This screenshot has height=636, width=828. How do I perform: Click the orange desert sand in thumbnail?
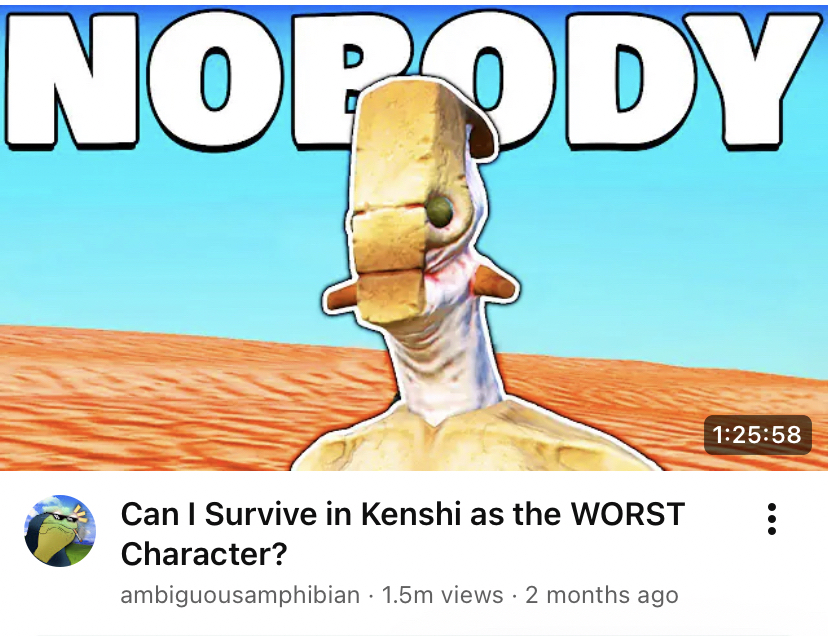click(x=158, y=401)
